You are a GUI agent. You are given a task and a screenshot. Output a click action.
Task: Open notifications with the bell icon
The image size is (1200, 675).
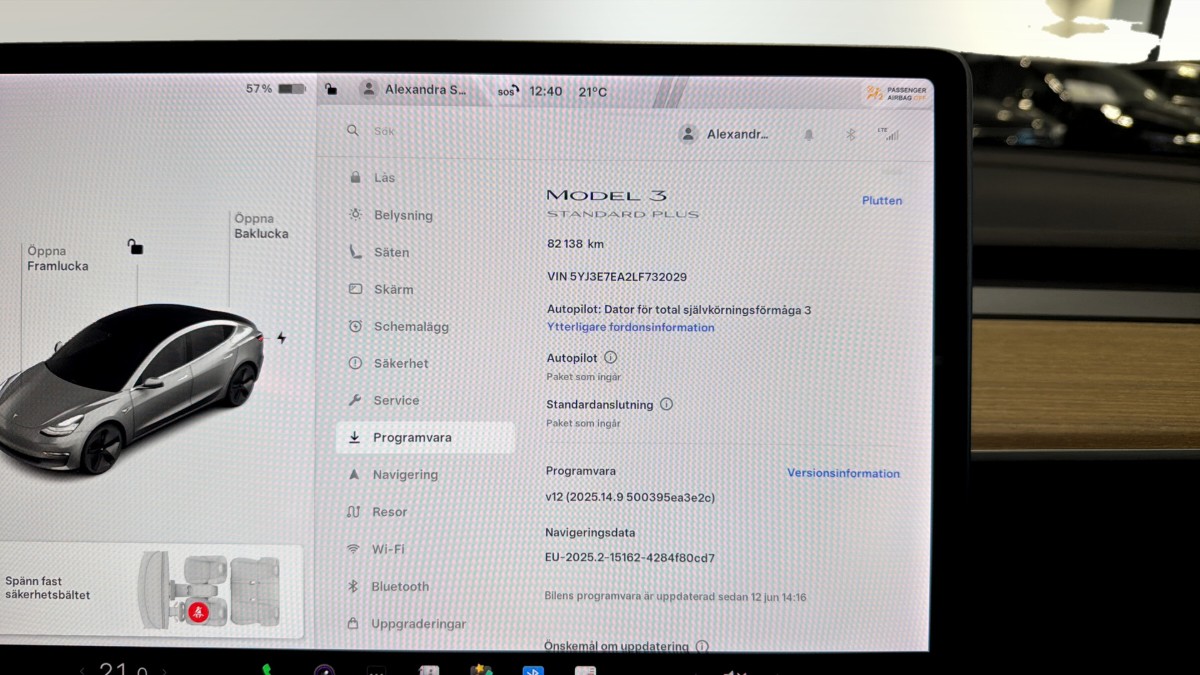(x=809, y=134)
